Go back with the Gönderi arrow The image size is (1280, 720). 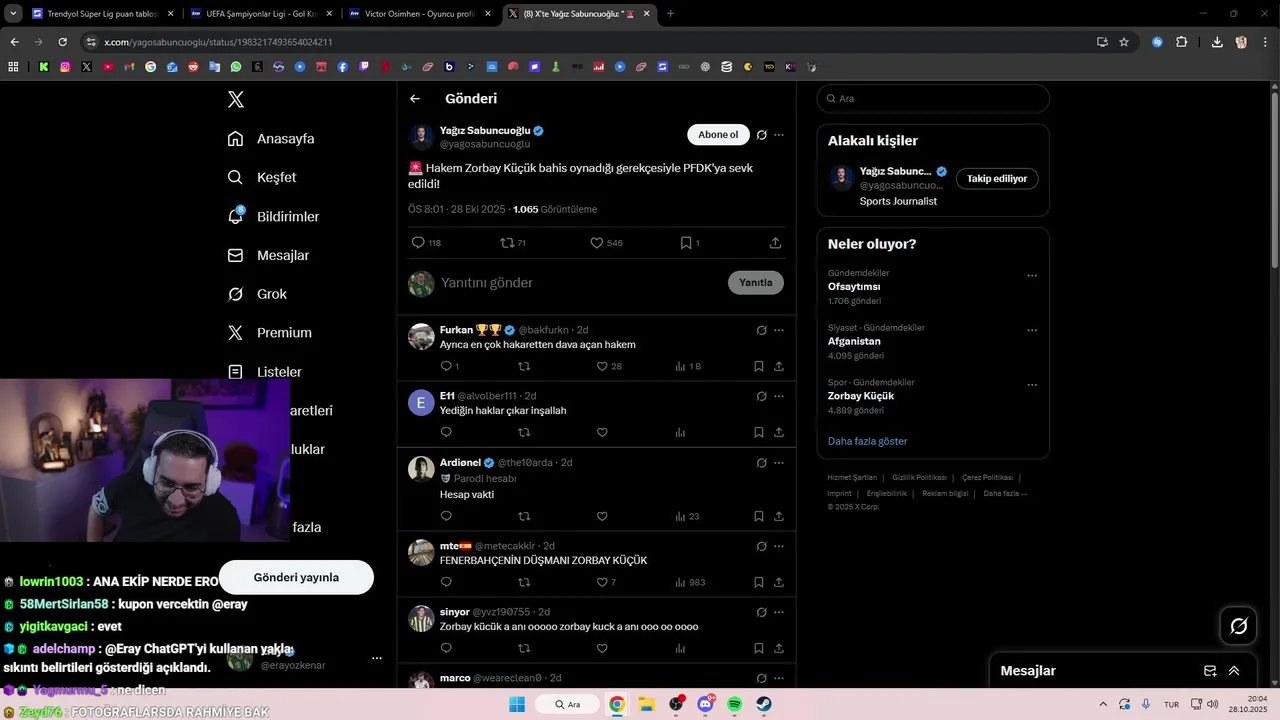click(415, 99)
